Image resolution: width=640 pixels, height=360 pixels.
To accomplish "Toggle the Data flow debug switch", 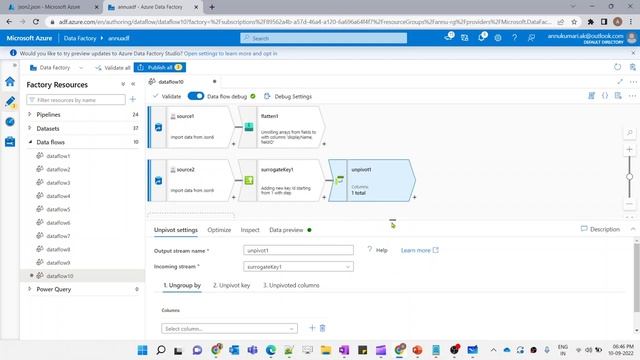I will pyautogui.click(x=196, y=96).
